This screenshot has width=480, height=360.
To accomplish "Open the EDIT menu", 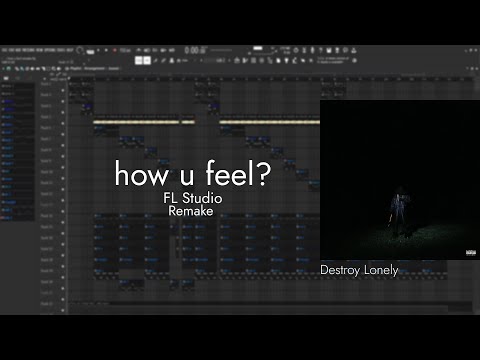I will point(12,50).
